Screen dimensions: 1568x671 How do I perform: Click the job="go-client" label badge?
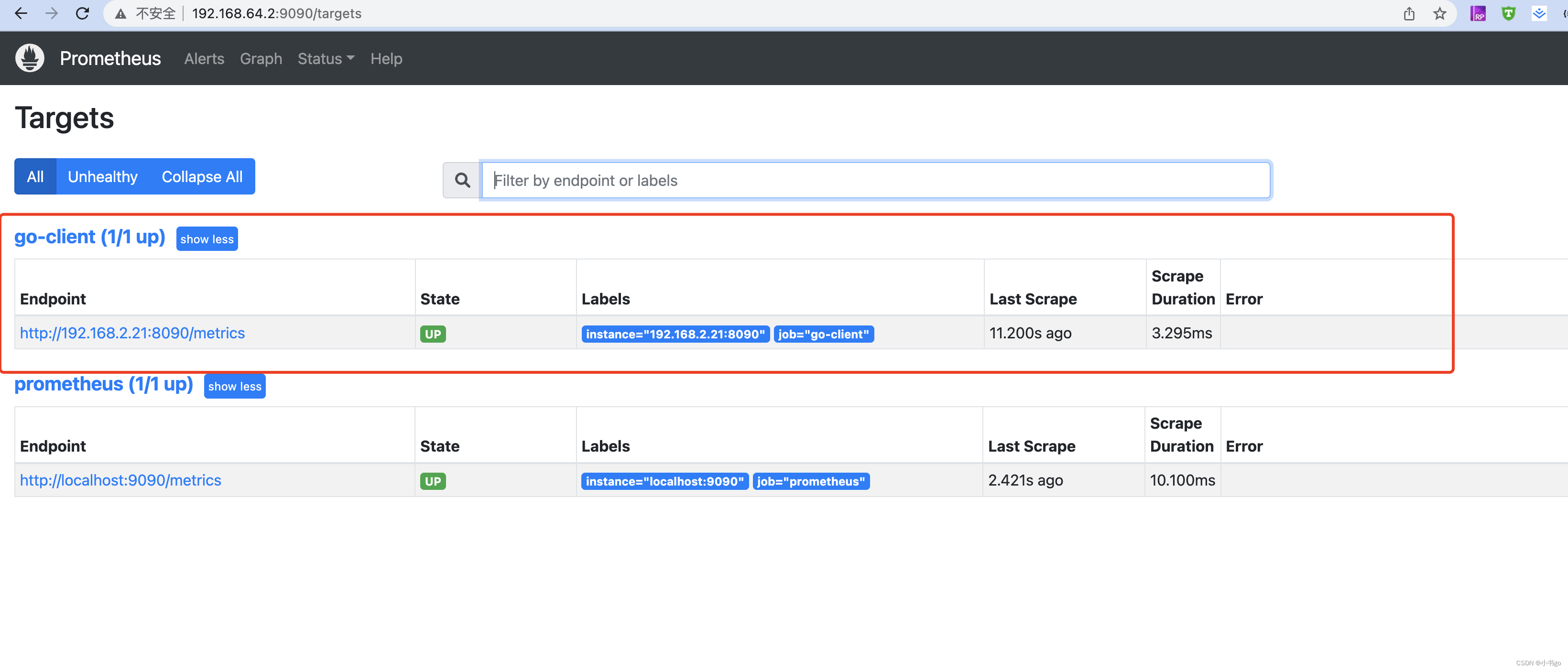[x=824, y=334]
